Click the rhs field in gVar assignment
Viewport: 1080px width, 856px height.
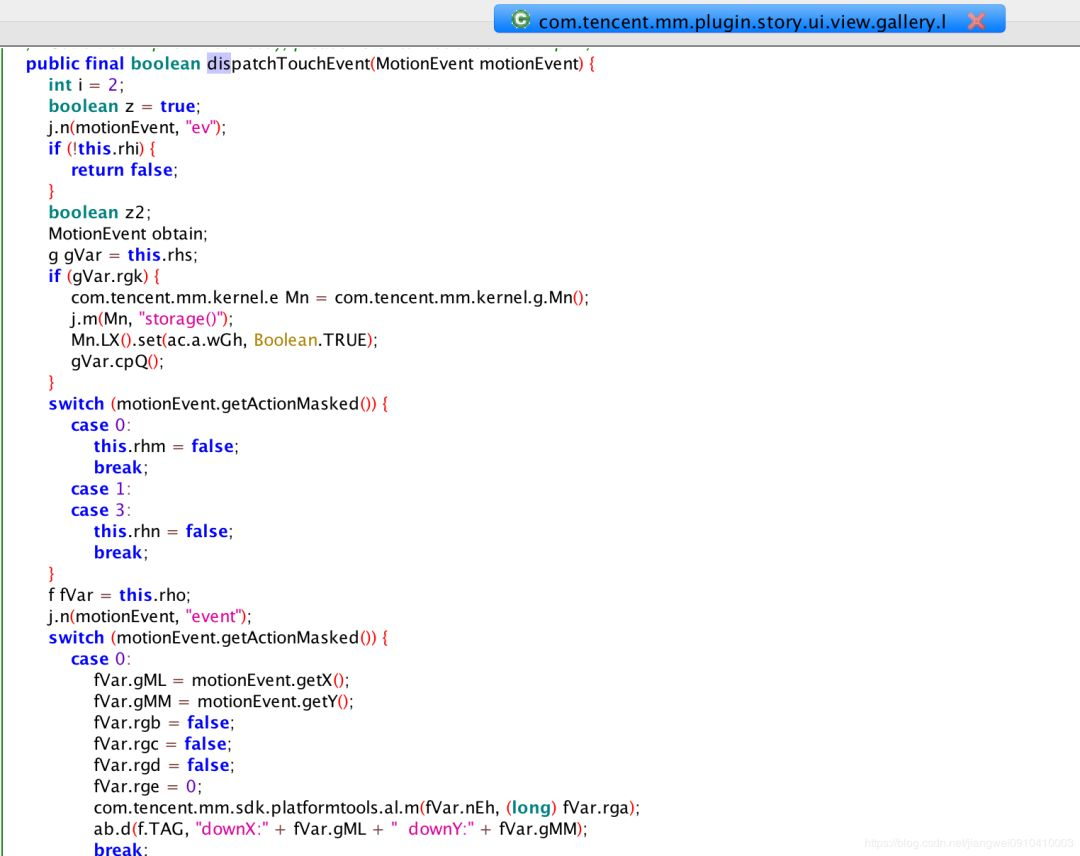point(182,255)
